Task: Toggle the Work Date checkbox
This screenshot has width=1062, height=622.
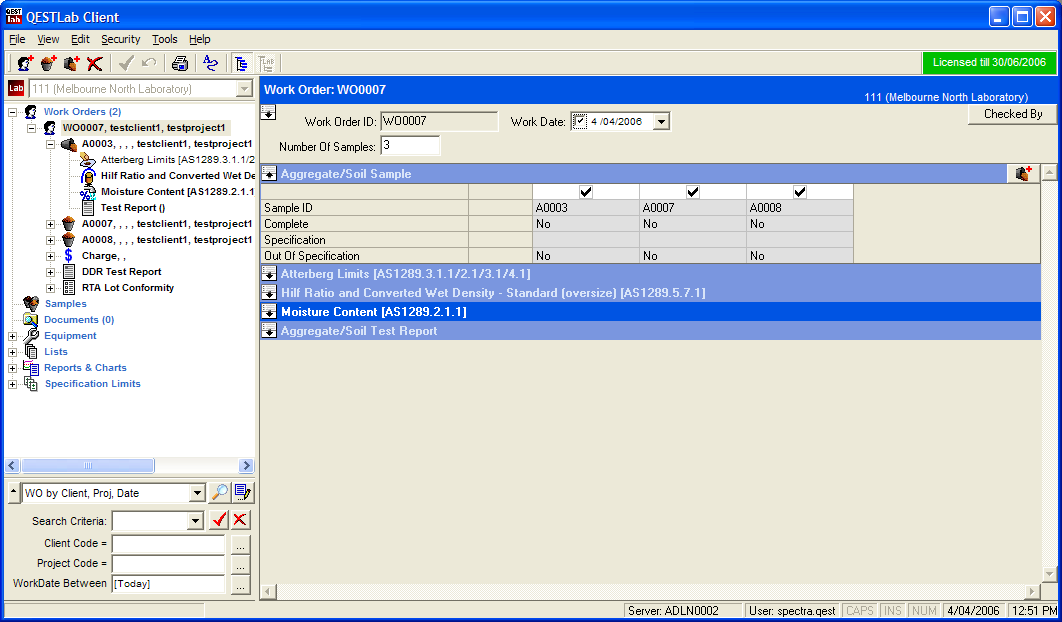Action: pos(580,122)
